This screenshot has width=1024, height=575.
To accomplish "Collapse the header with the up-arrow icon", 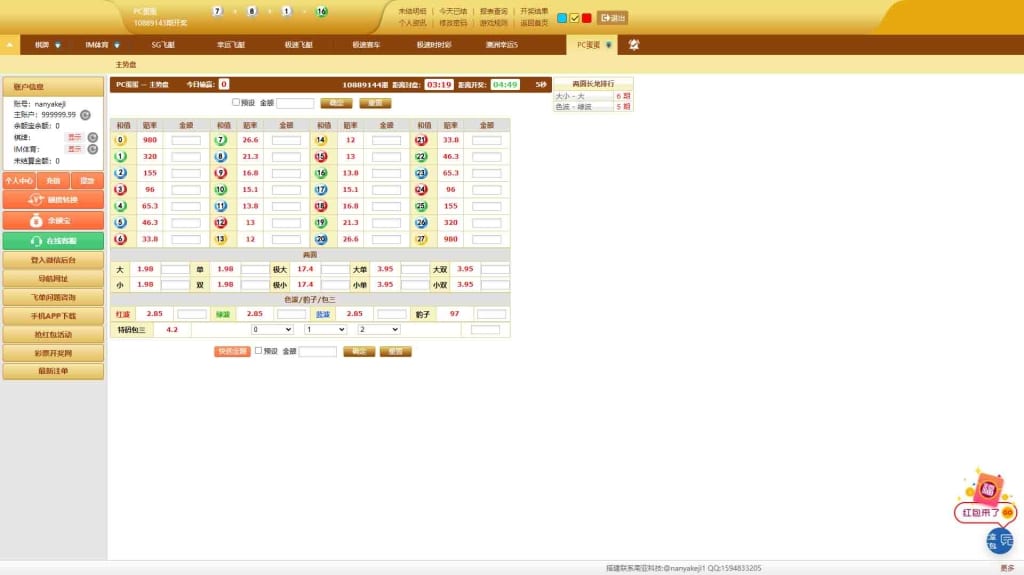I will pyautogui.click(x=10, y=44).
